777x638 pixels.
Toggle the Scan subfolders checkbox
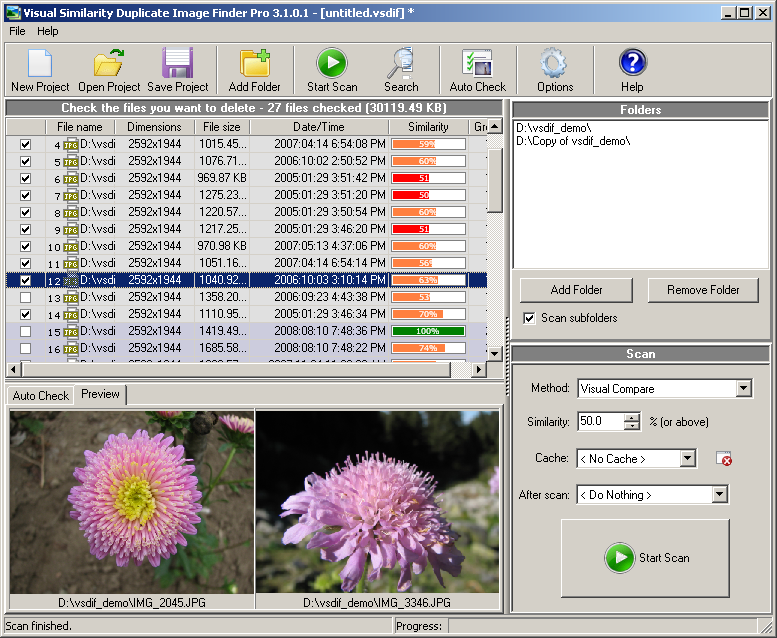(529, 318)
